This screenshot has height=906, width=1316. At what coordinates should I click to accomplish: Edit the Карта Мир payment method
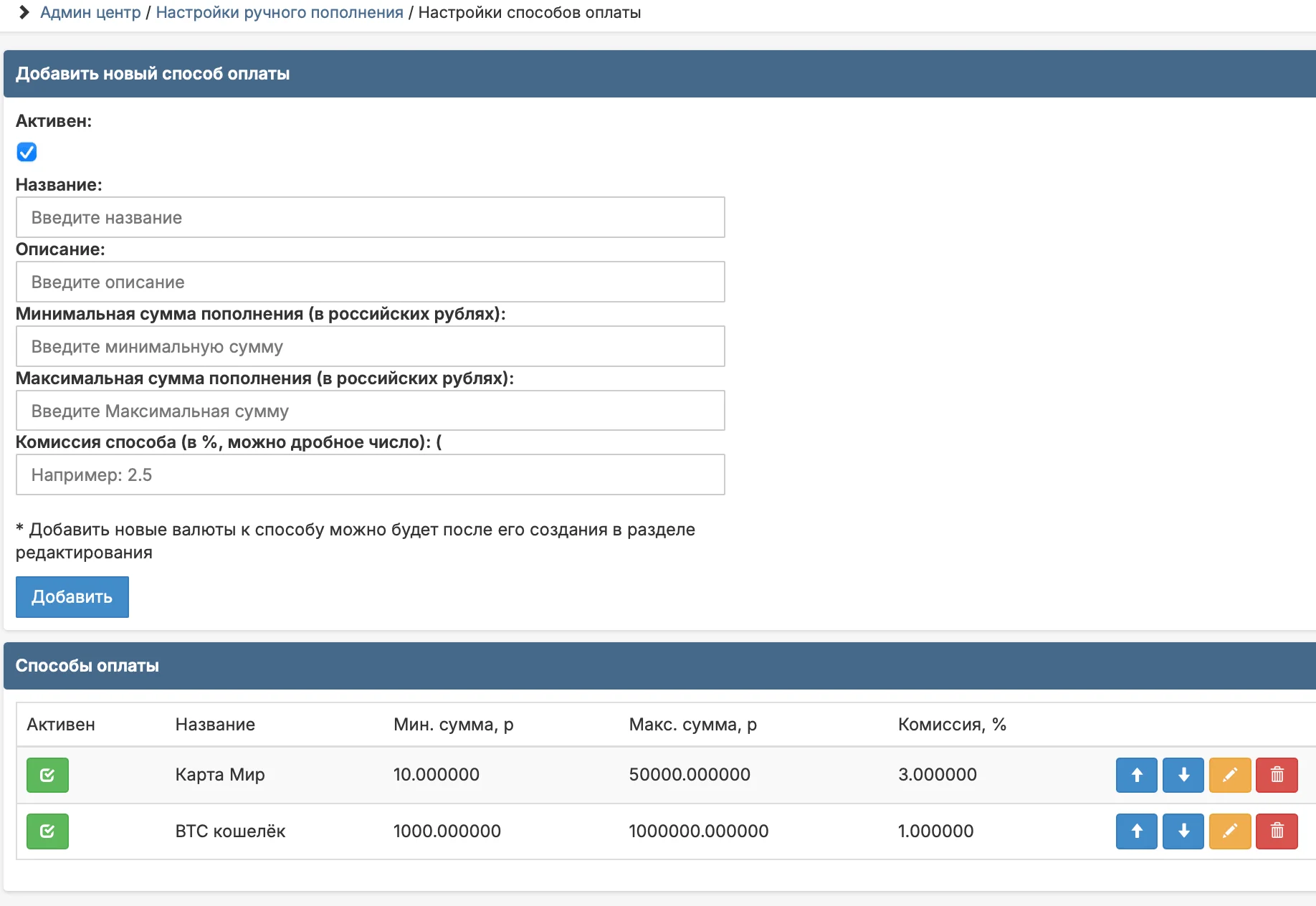1229,775
